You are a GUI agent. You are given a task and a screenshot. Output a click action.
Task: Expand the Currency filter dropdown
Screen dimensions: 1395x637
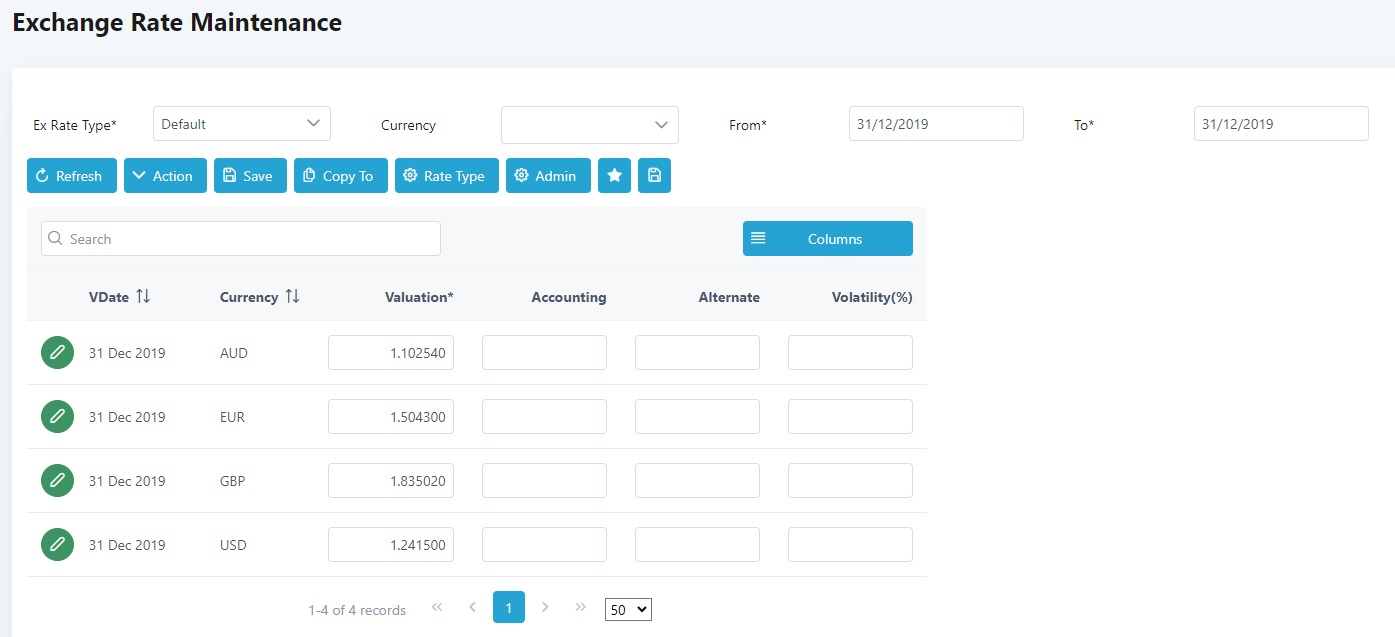[589, 125]
